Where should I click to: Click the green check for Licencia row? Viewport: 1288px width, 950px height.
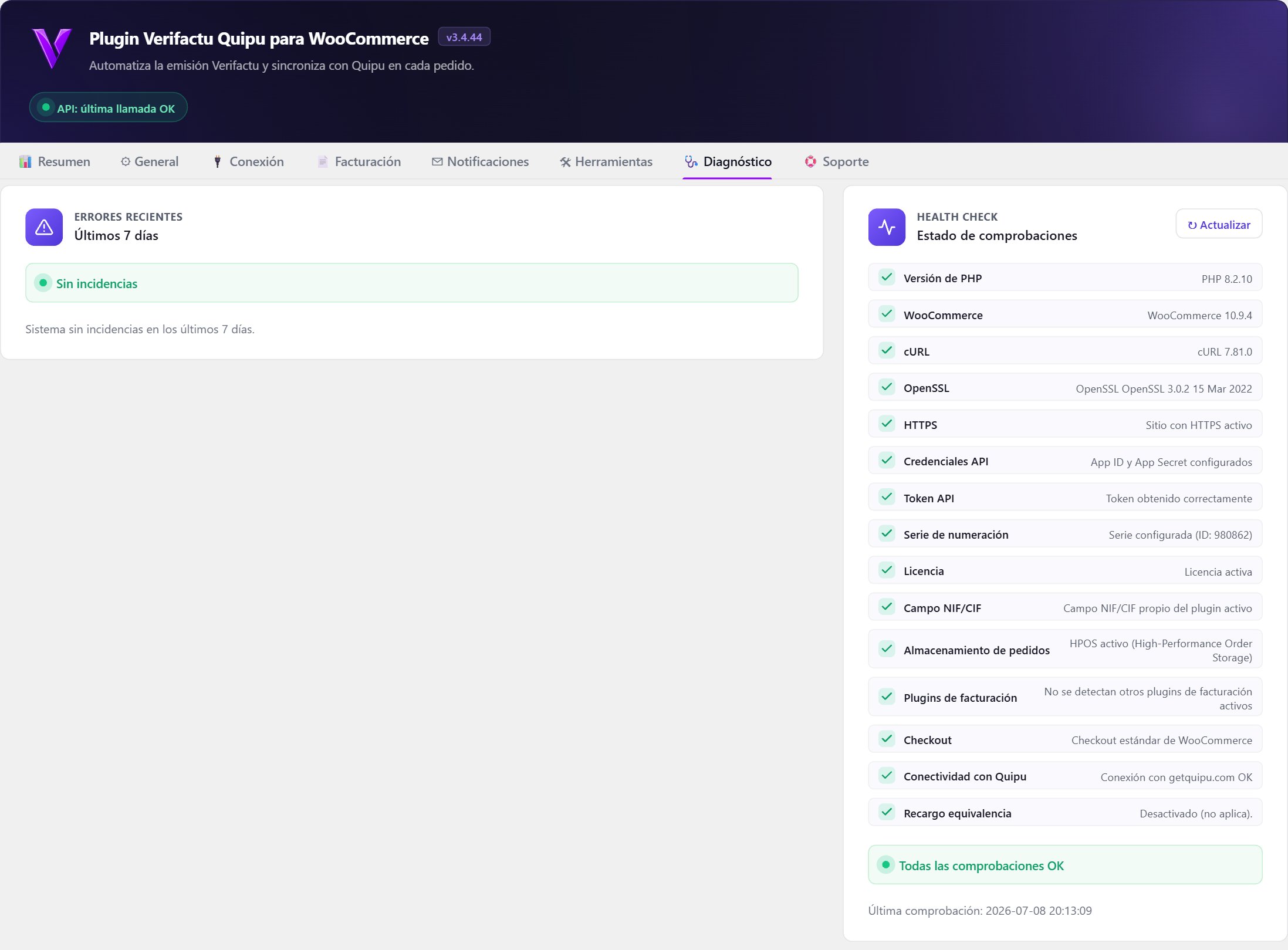(887, 570)
